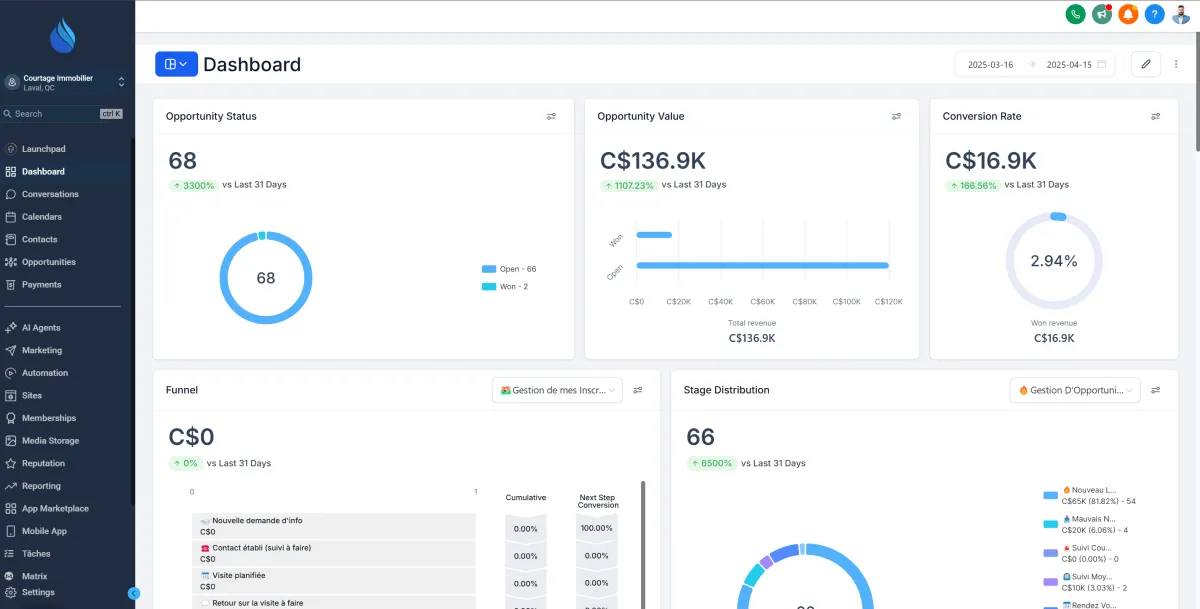Viewport: 1200px width, 609px height.
Task: Open the megaphone announcements icon
Action: [x=1102, y=14]
